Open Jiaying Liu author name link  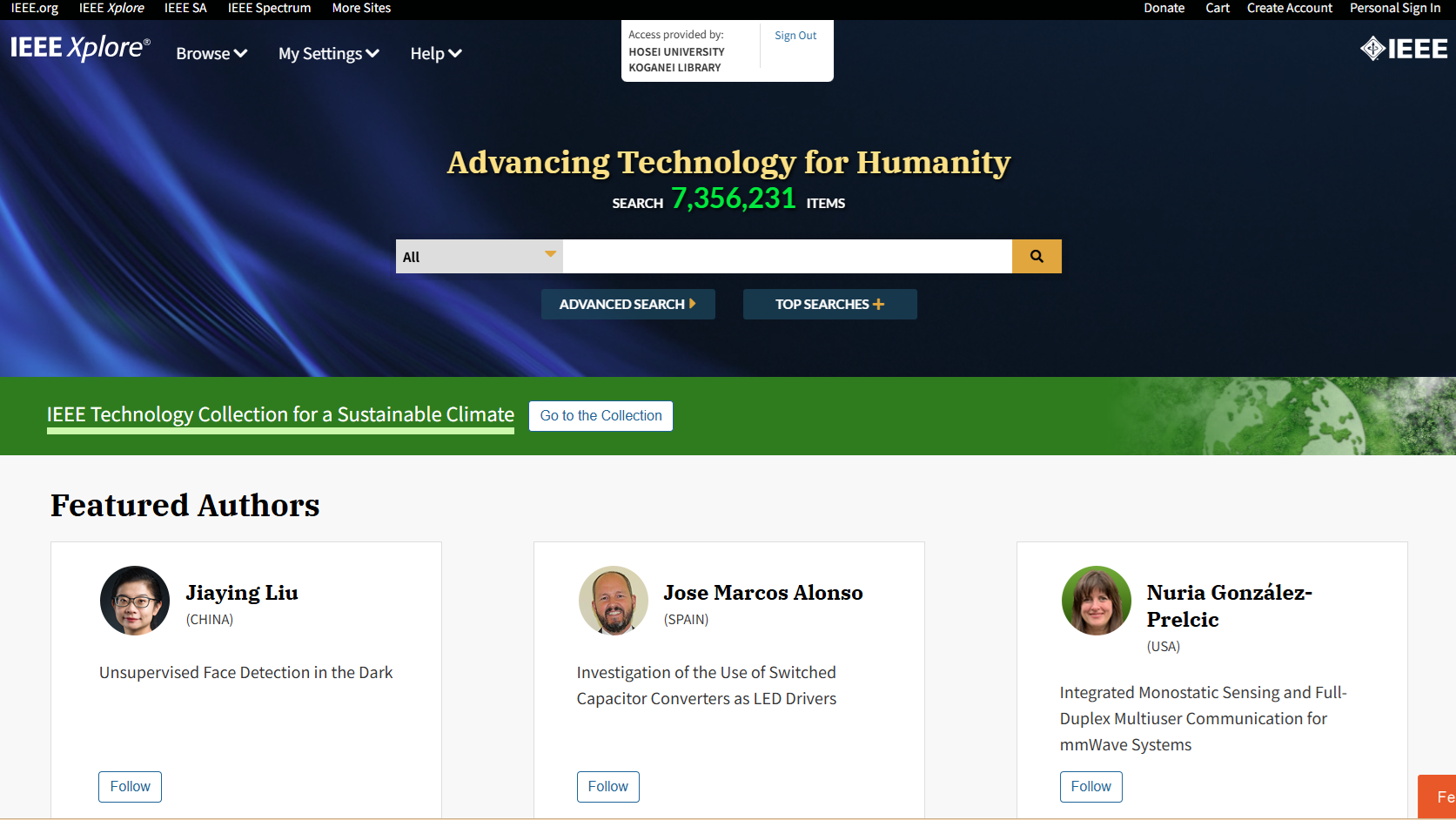click(242, 593)
